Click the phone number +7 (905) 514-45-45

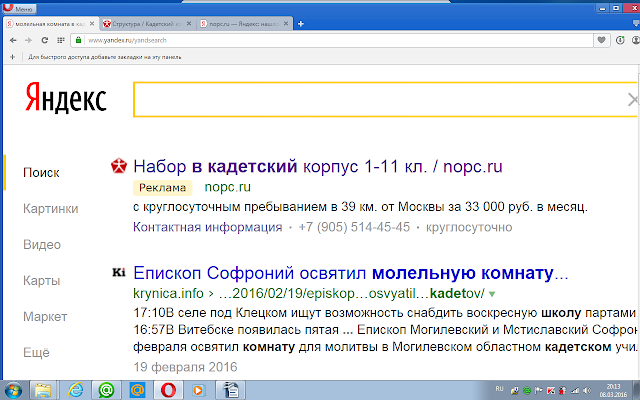pyautogui.click(x=354, y=227)
